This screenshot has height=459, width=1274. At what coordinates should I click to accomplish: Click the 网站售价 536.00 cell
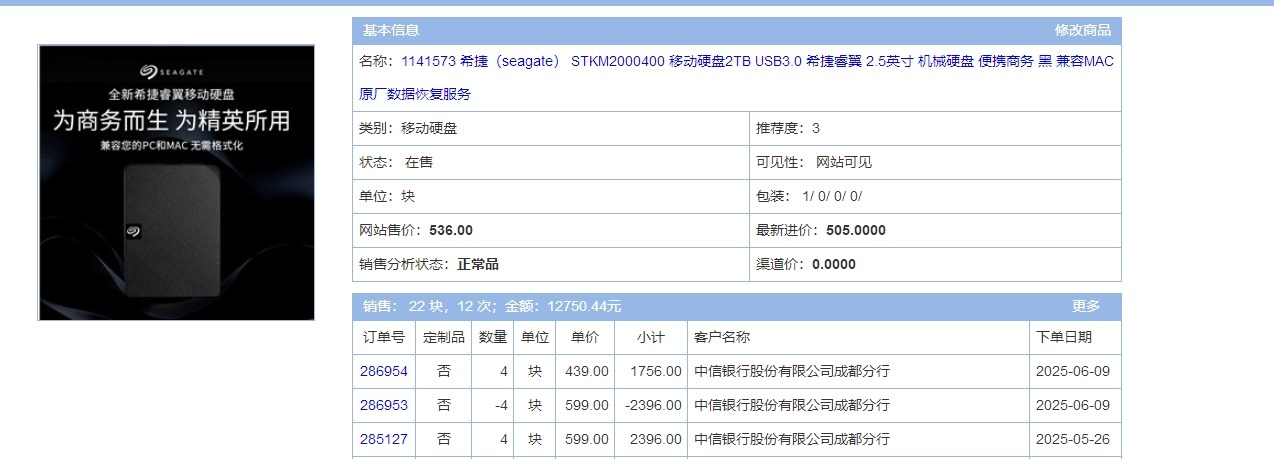(551, 230)
